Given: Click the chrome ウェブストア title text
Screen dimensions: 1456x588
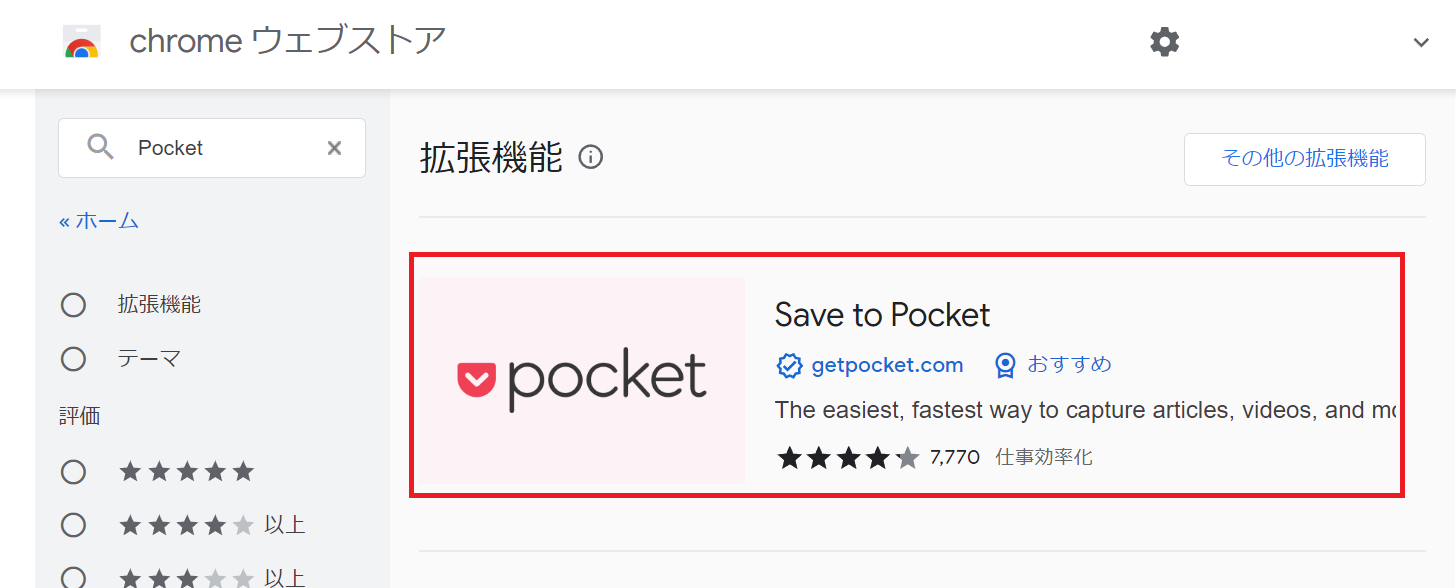Looking at the screenshot, I should pos(288,42).
